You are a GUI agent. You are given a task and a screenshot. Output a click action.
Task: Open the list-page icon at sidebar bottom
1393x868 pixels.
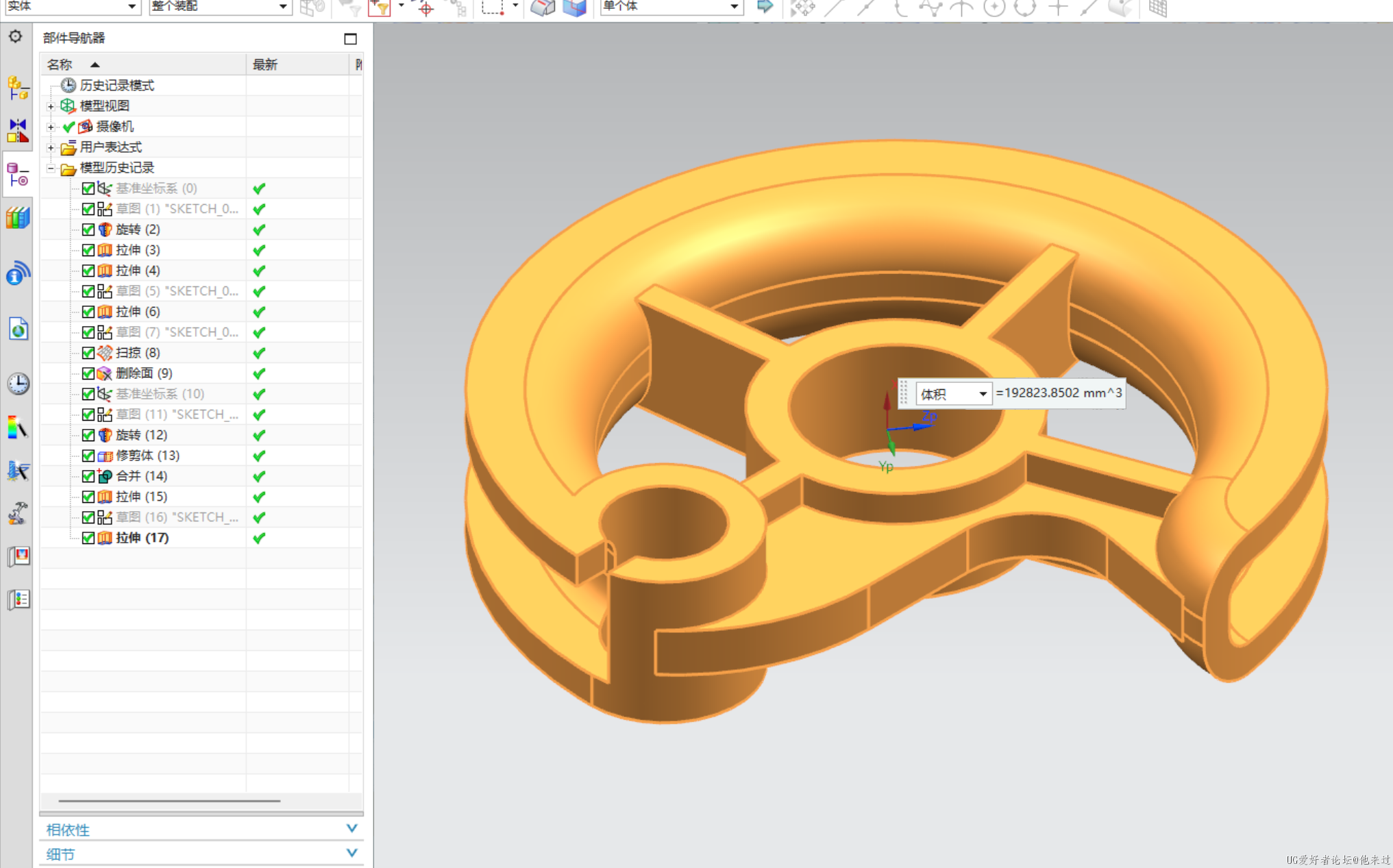coord(18,600)
